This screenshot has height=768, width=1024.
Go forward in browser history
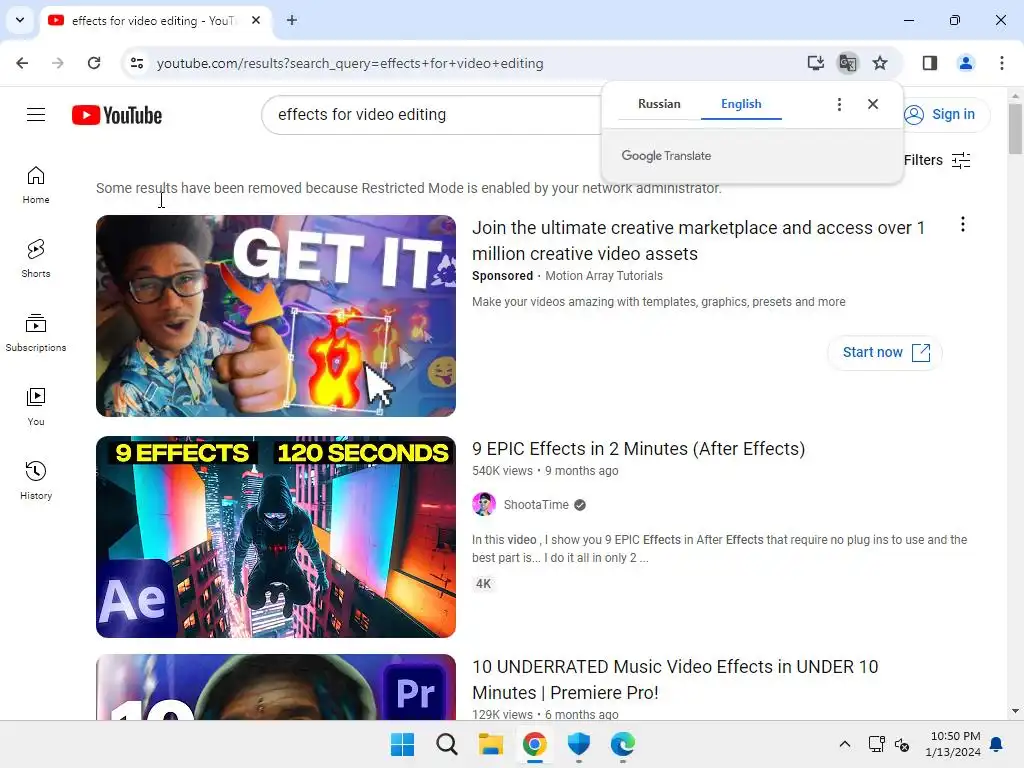point(58,63)
